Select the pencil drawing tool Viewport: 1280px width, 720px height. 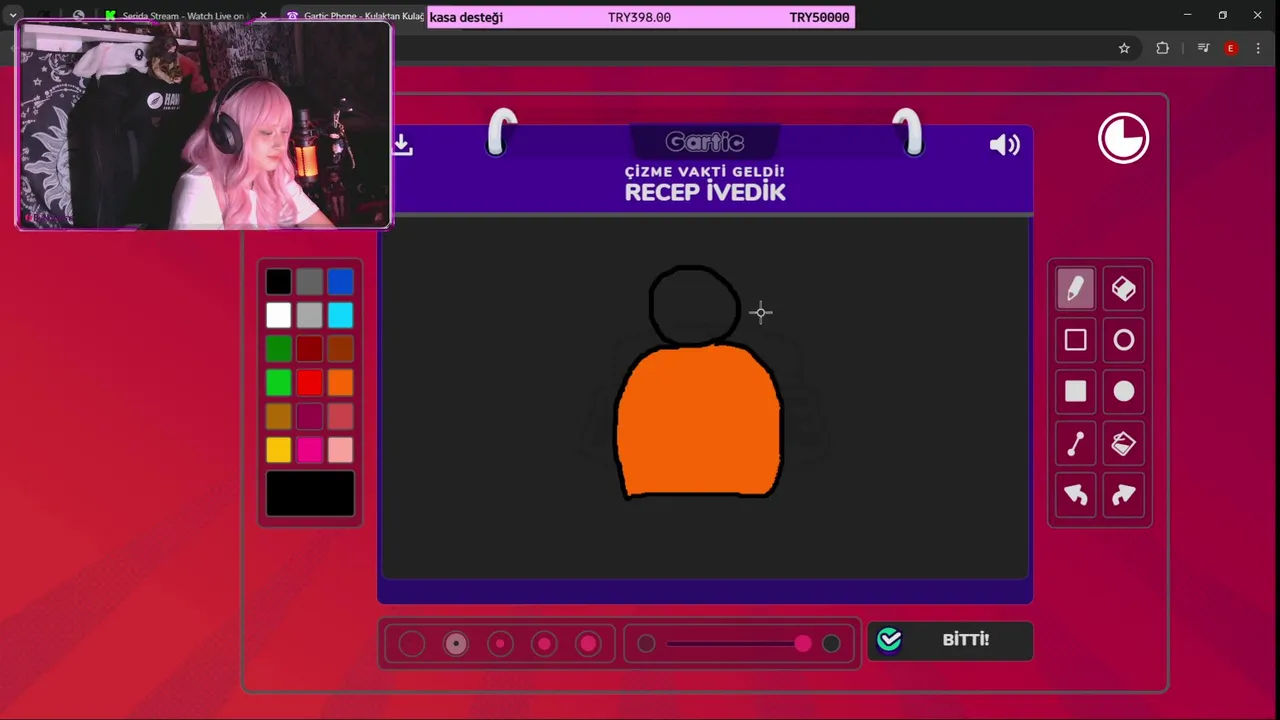1075,289
